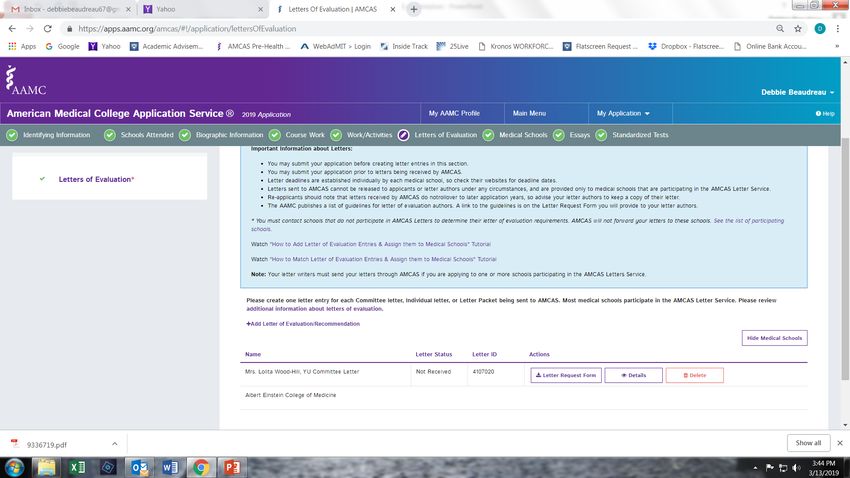The width and height of the screenshot is (850, 478).
Task: Close the Letters Of Evaluation tab
Action: click(x=392, y=9)
